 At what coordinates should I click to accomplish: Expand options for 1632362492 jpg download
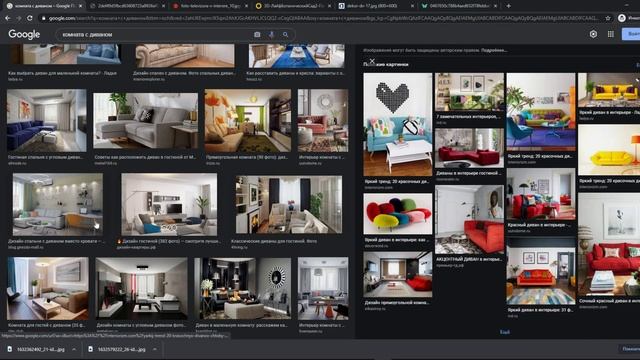(x=74, y=349)
